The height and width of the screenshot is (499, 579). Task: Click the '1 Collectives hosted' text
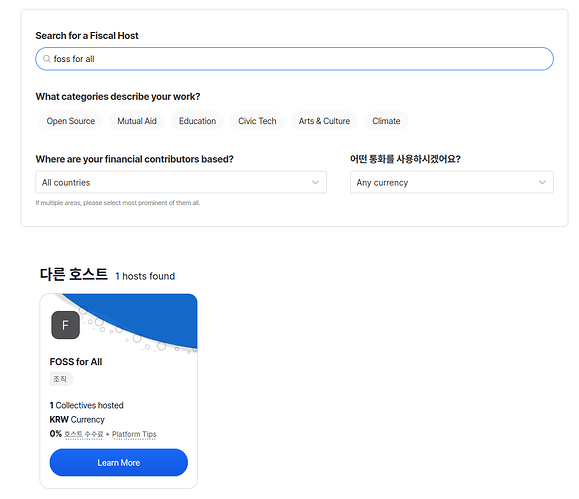click(86, 405)
